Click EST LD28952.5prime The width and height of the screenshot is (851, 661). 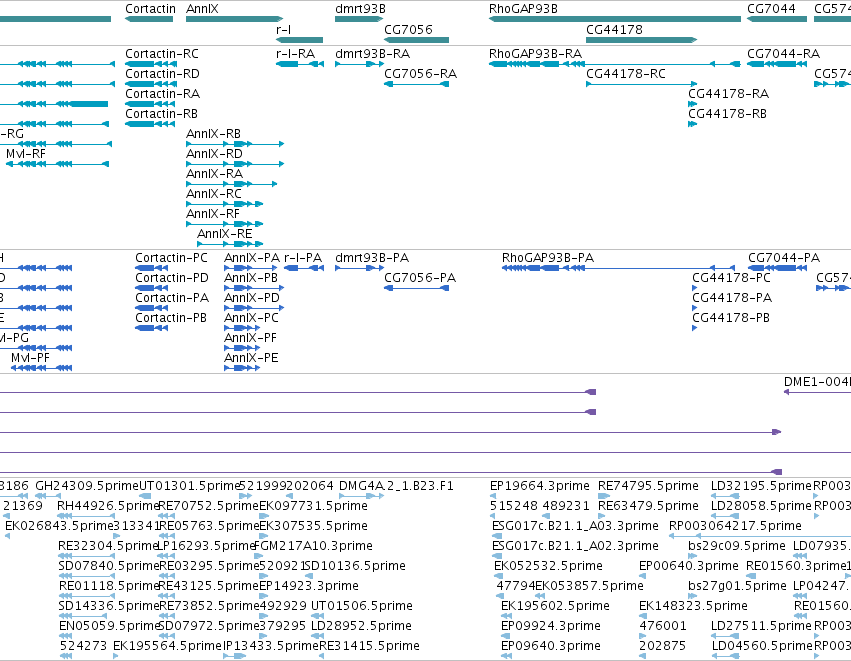click(x=361, y=626)
